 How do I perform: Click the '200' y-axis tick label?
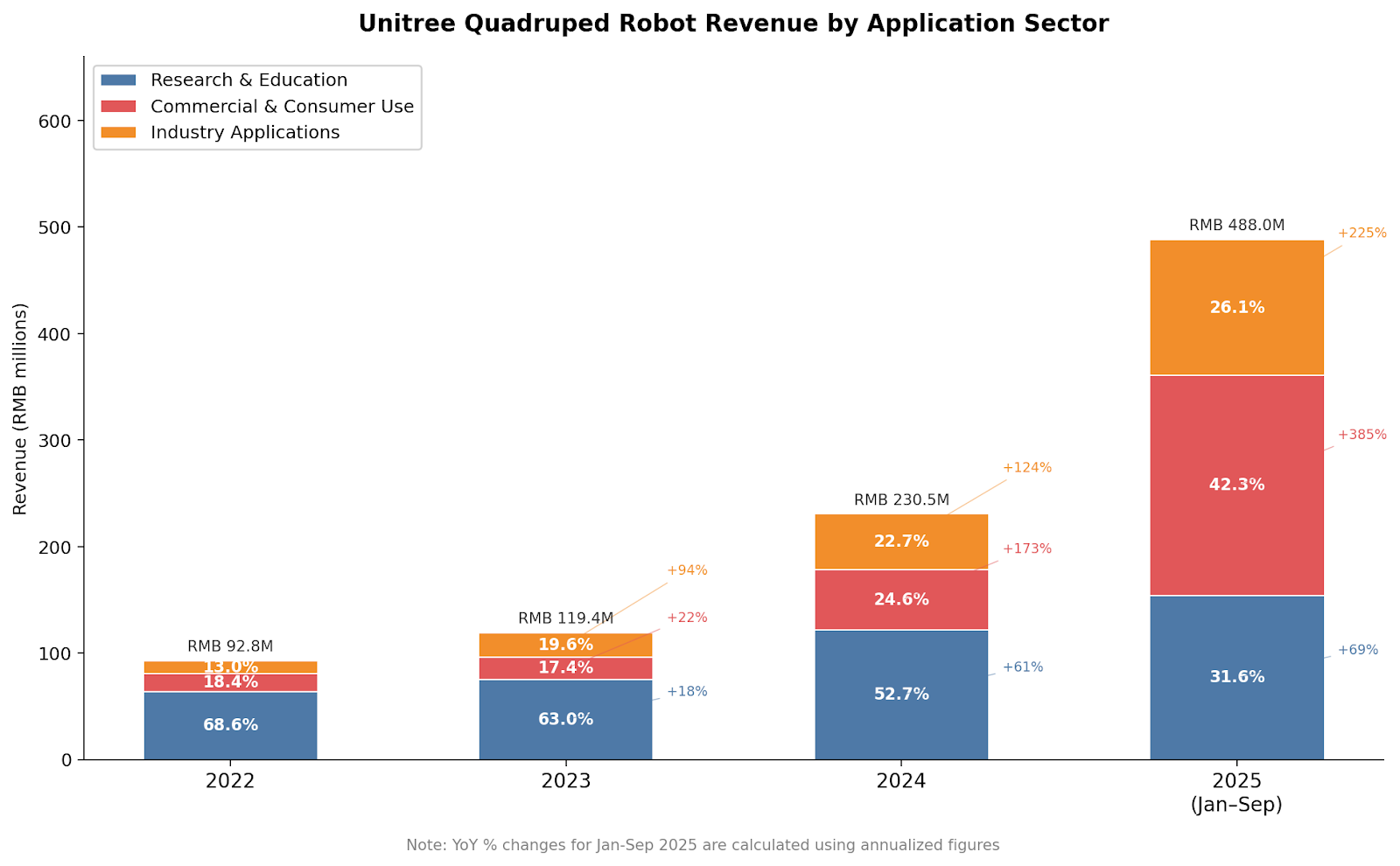pos(55,548)
